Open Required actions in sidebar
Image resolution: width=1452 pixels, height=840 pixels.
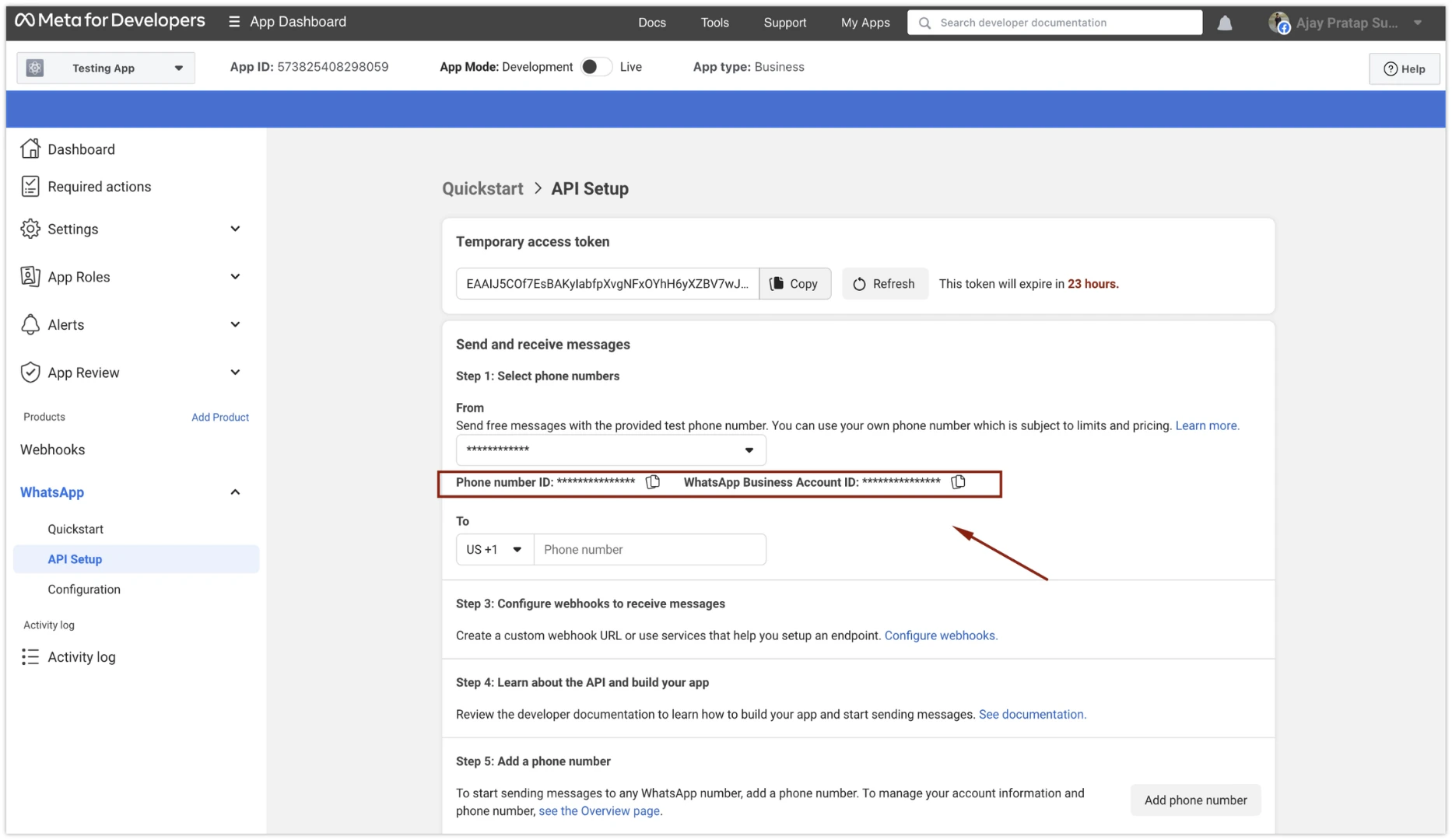pos(99,187)
